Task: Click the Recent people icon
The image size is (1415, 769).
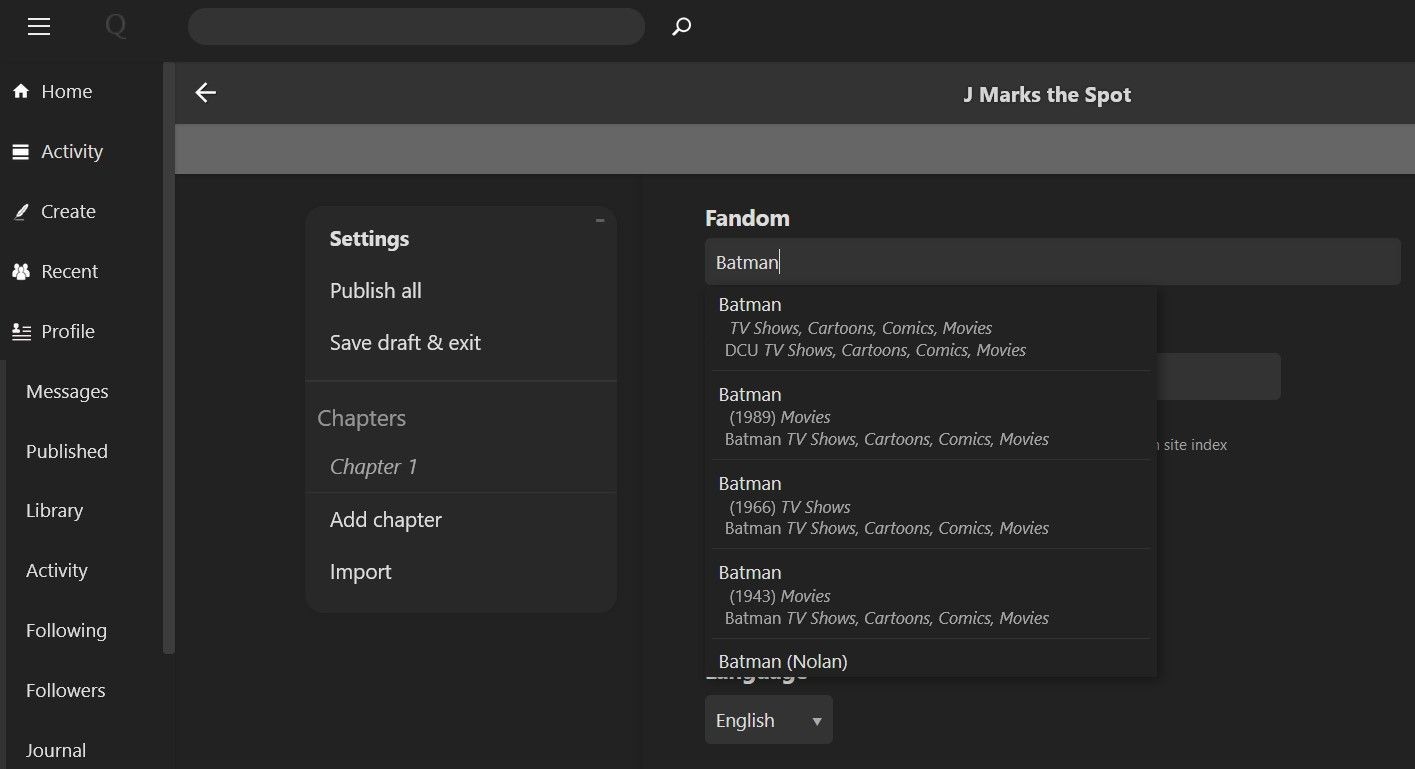Action: (20, 271)
